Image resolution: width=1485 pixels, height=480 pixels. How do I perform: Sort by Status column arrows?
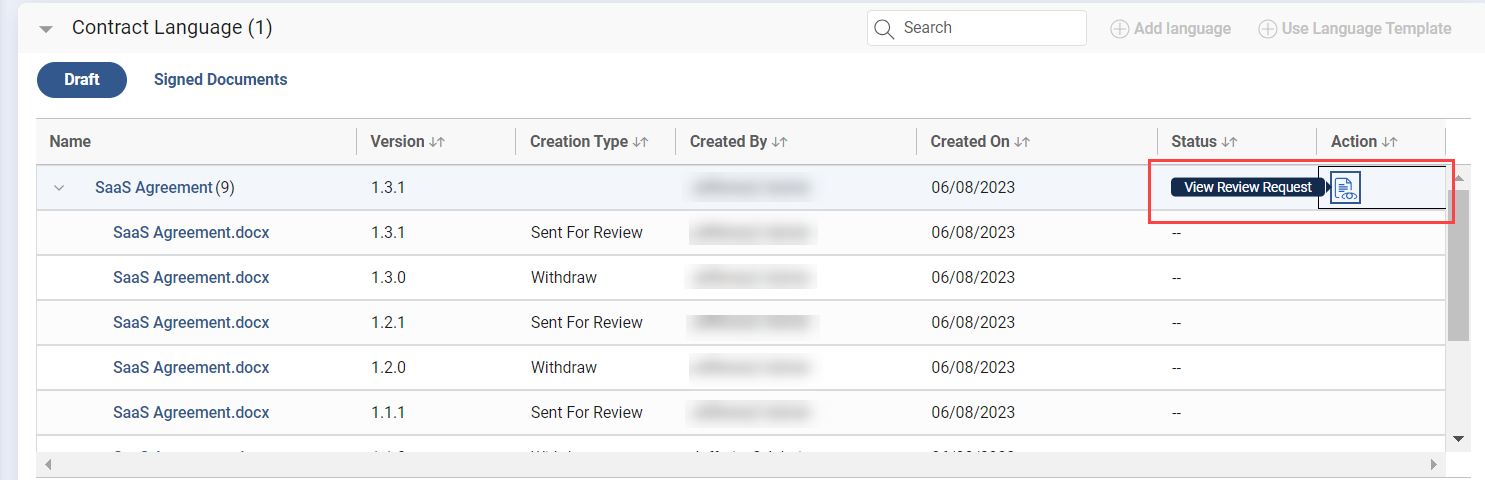point(1229,142)
